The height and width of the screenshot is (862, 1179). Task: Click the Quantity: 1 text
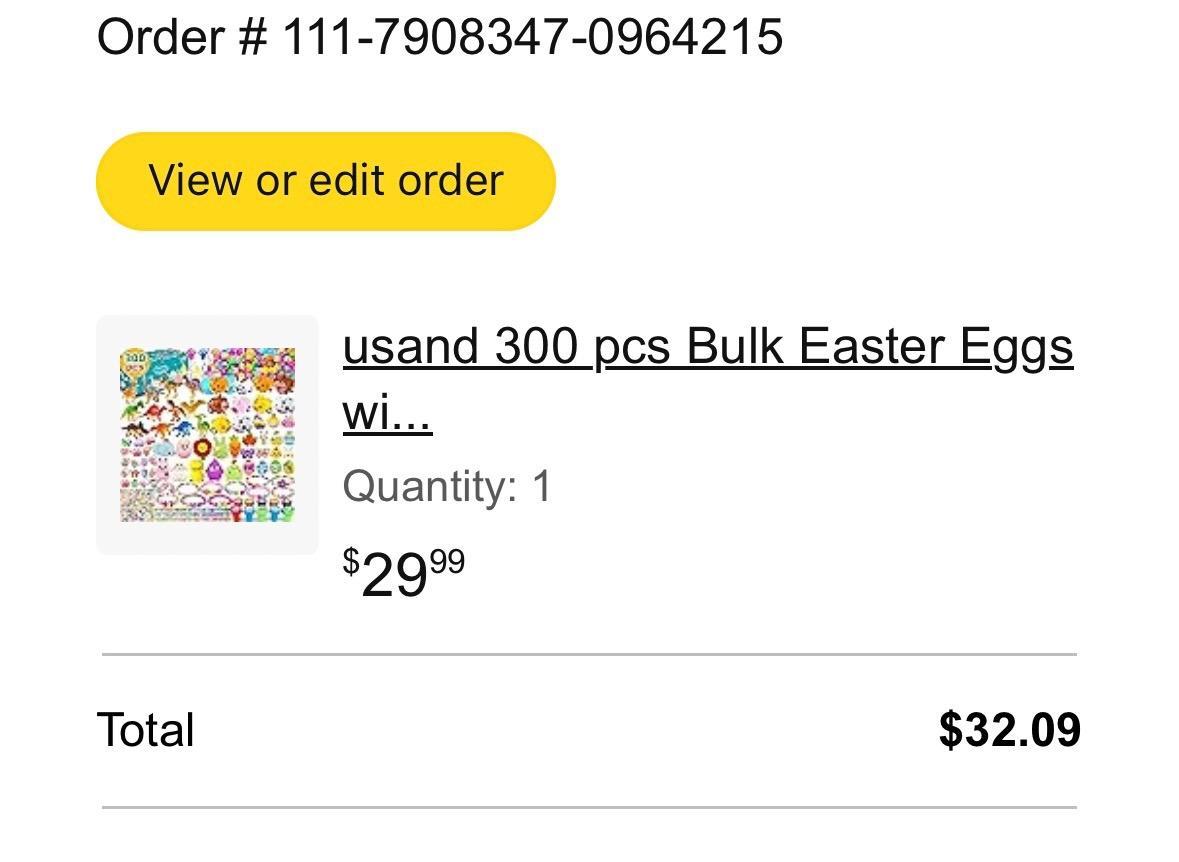tap(446, 487)
